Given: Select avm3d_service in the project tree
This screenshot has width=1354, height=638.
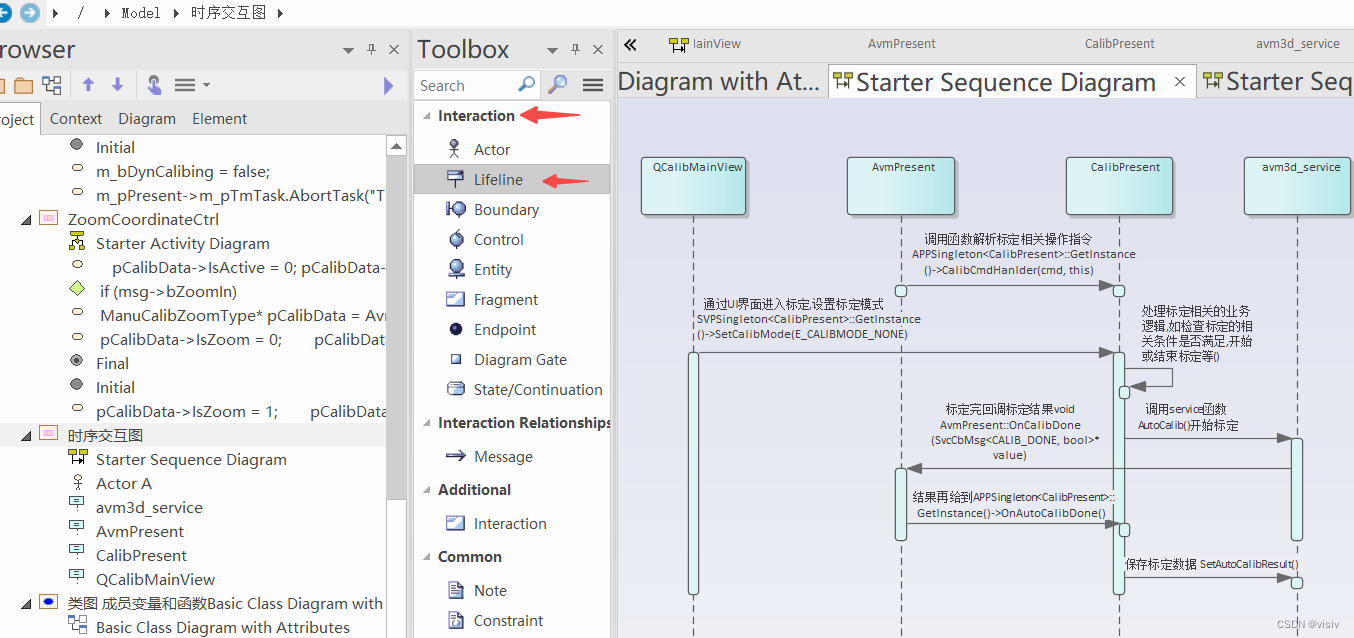Looking at the screenshot, I should point(149,507).
